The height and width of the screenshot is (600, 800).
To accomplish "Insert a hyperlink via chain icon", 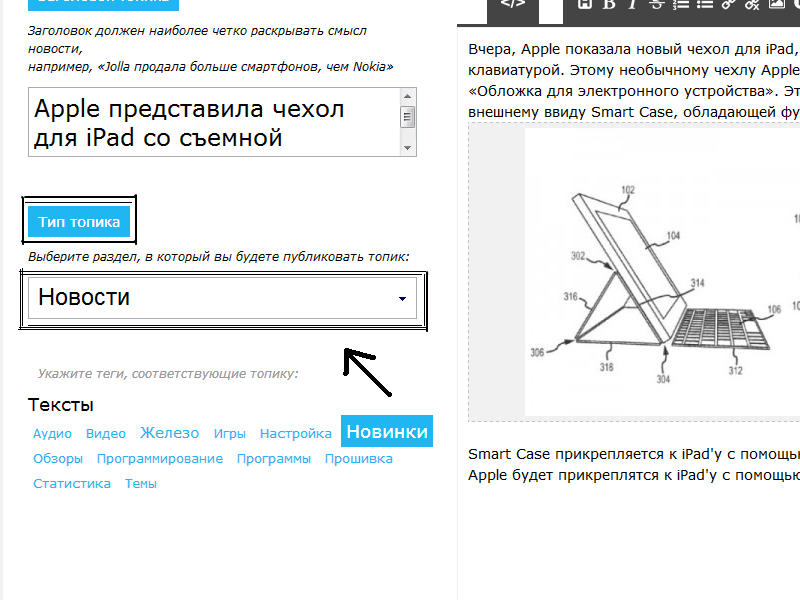I will (729, 4).
